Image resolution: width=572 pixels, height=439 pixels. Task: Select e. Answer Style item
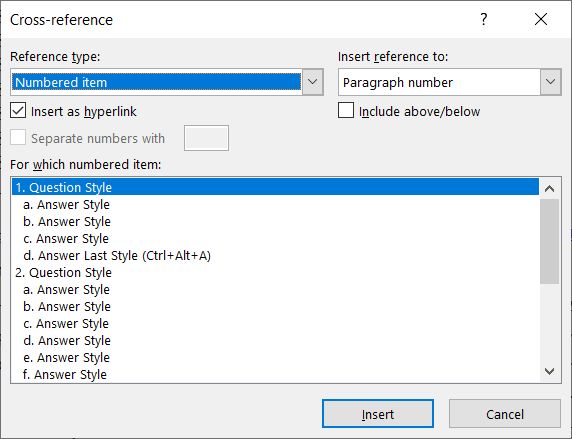point(275,358)
